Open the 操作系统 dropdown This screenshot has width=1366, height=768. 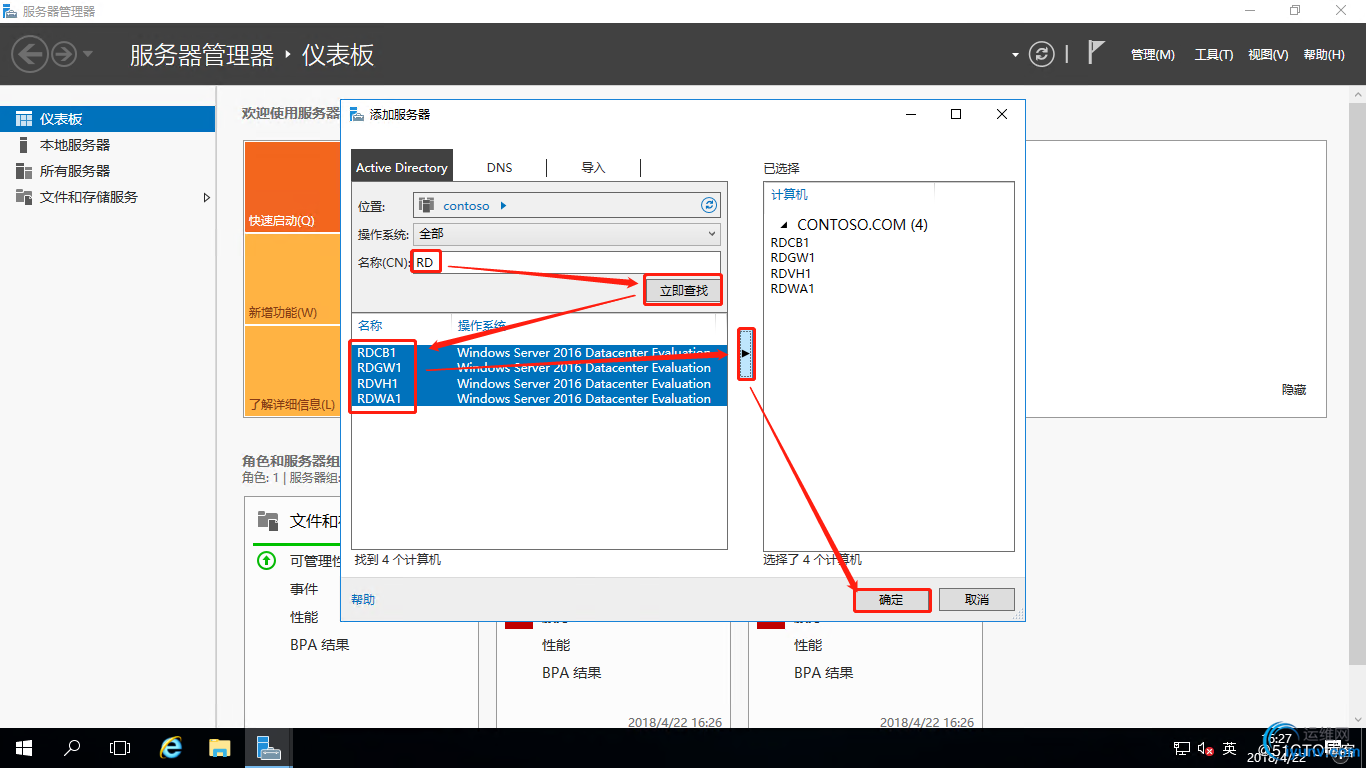coord(566,233)
